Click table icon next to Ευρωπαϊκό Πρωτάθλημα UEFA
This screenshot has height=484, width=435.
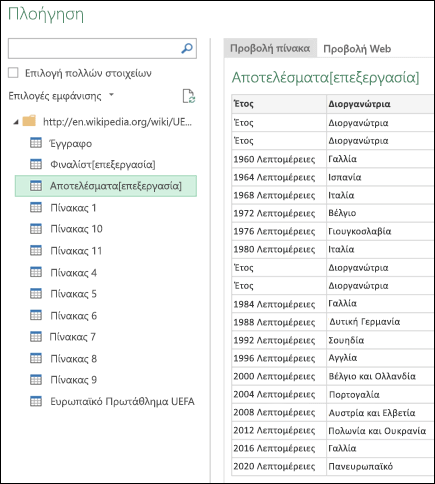[36, 401]
